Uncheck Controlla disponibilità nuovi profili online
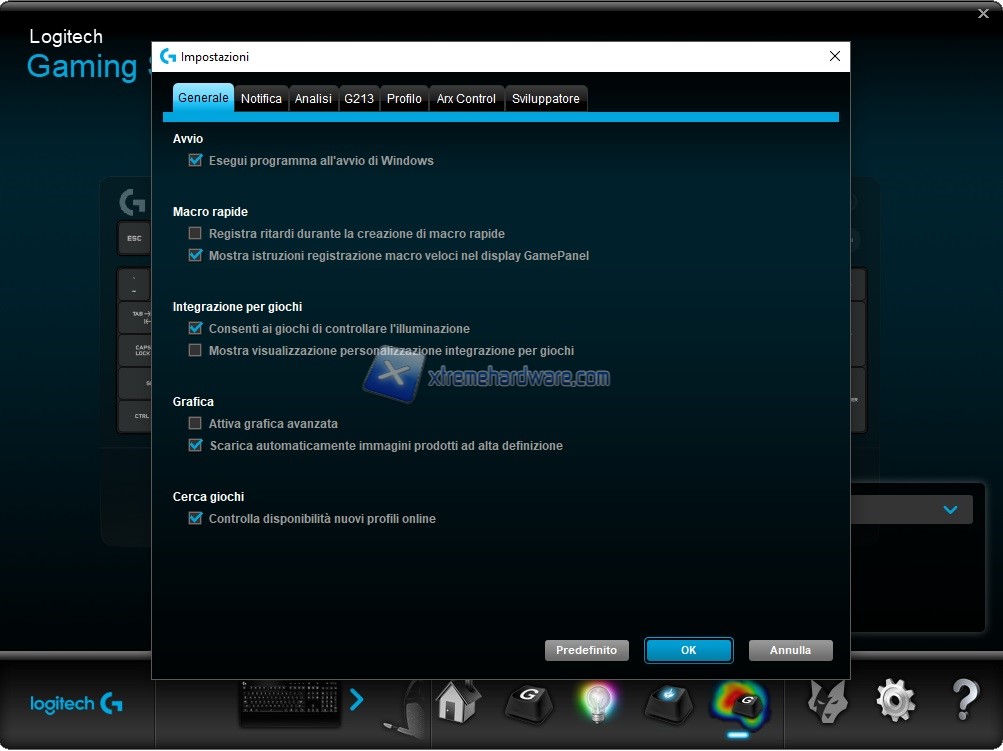 click(x=196, y=518)
